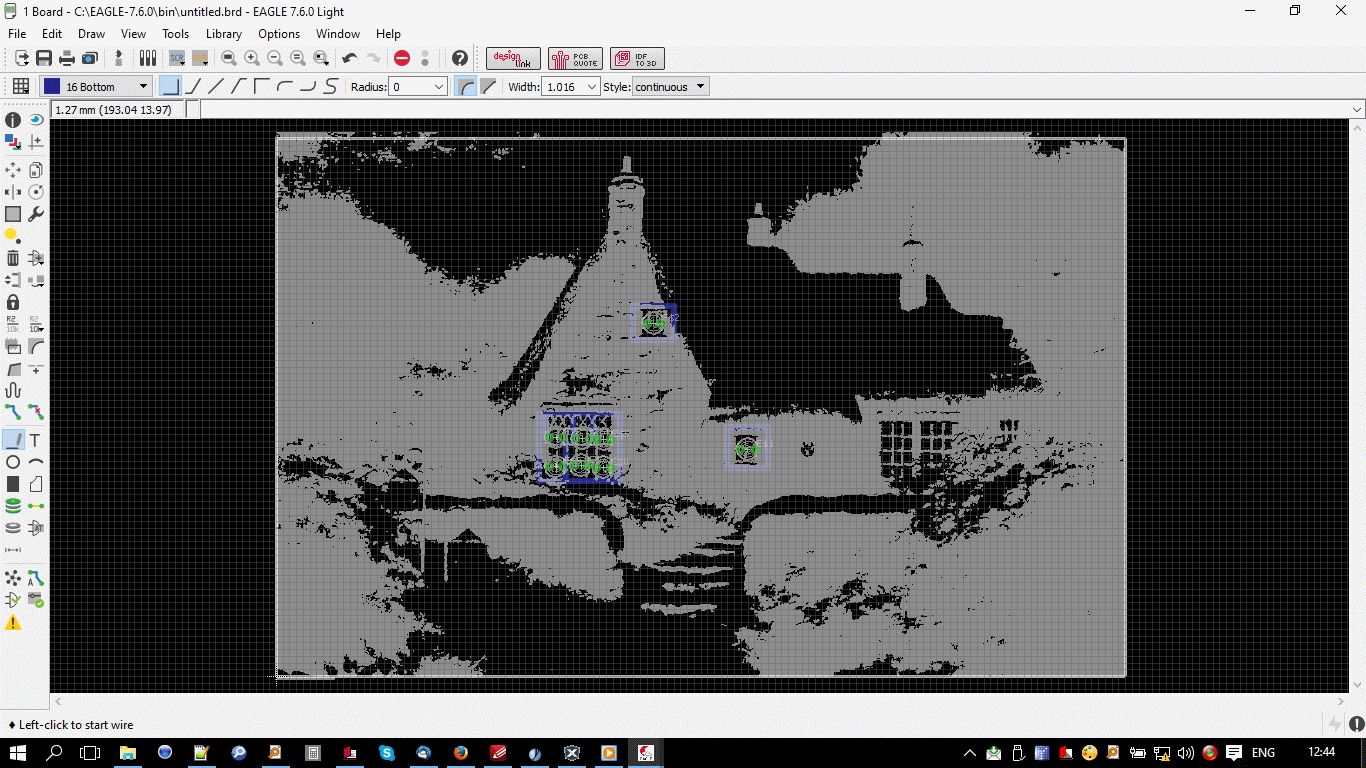1366x768 pixels.
Task: Open the Tools menu
Action: click(176, 34)
